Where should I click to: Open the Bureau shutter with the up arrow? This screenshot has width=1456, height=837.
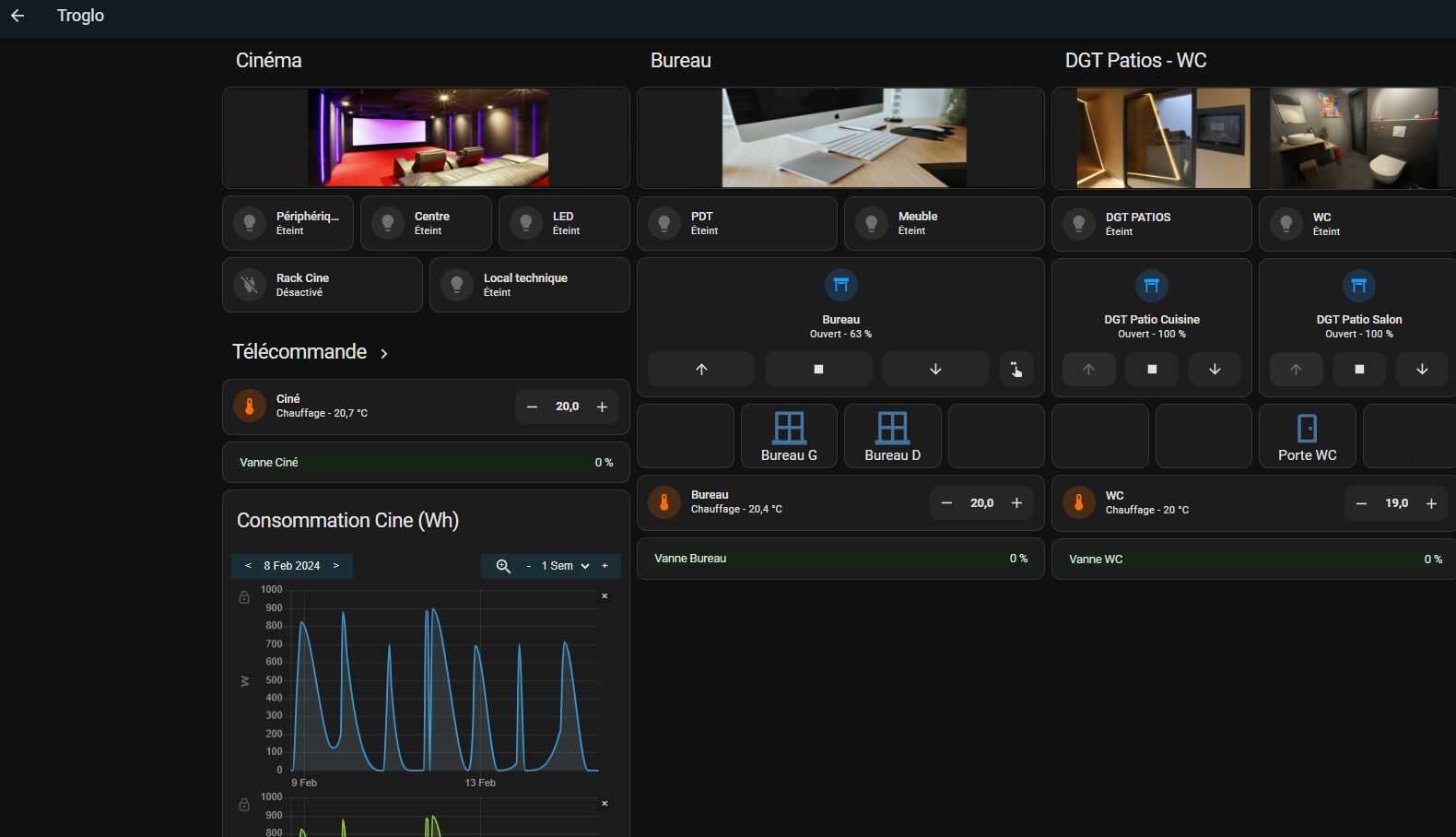[701, 369]
